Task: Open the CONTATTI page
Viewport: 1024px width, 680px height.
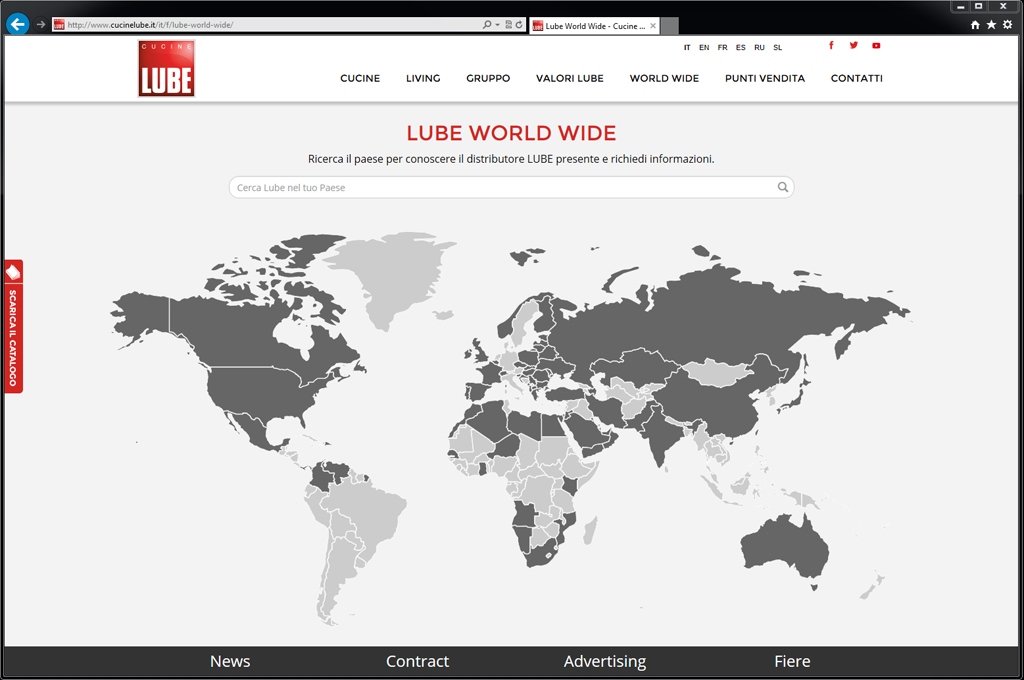Action: (x=857, y=78)
